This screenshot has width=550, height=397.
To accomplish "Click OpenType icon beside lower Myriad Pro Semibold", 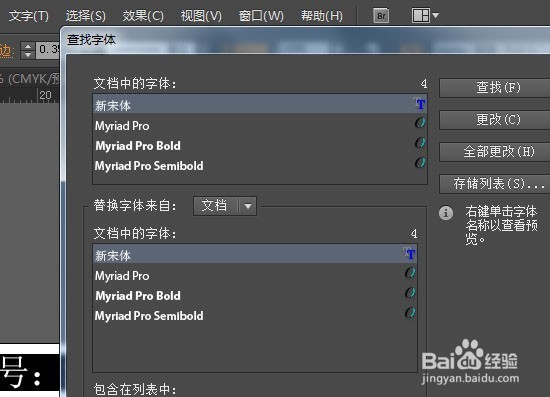I will (410, 312).
